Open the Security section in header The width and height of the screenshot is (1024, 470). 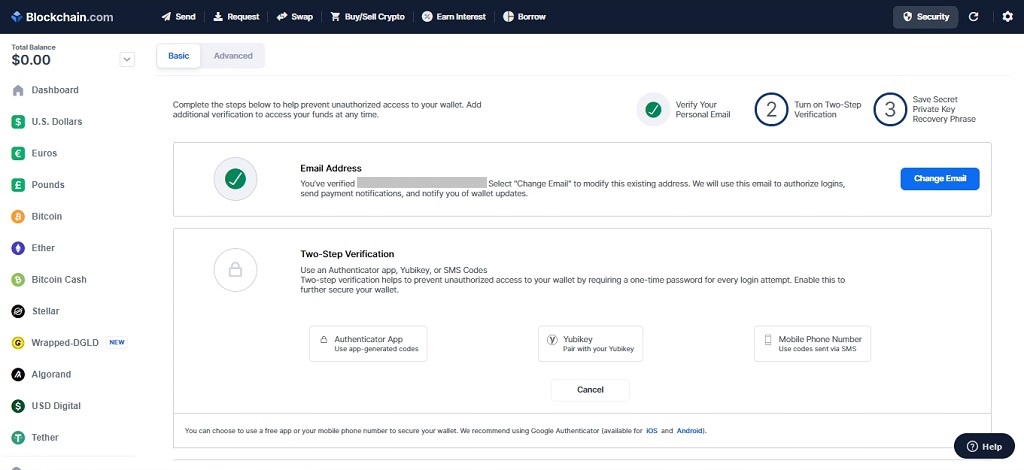[925, 17]
